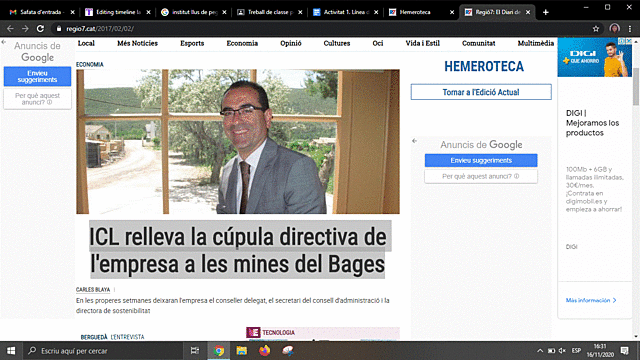Grab the page vertical scrollbar thumb
Viewport: 640px width, 360px height.
636,87
